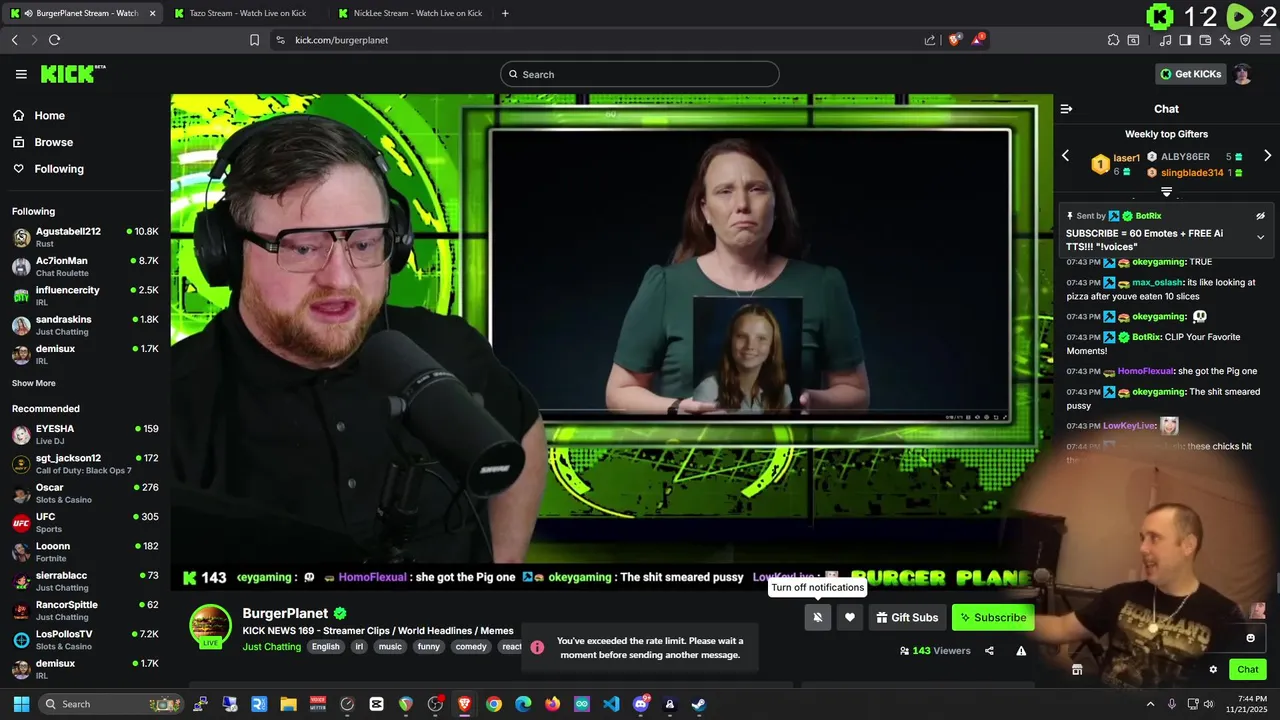Click the Get KICKs button
Viewport: 1280px width, 720px height.
tap(1189, 74)
